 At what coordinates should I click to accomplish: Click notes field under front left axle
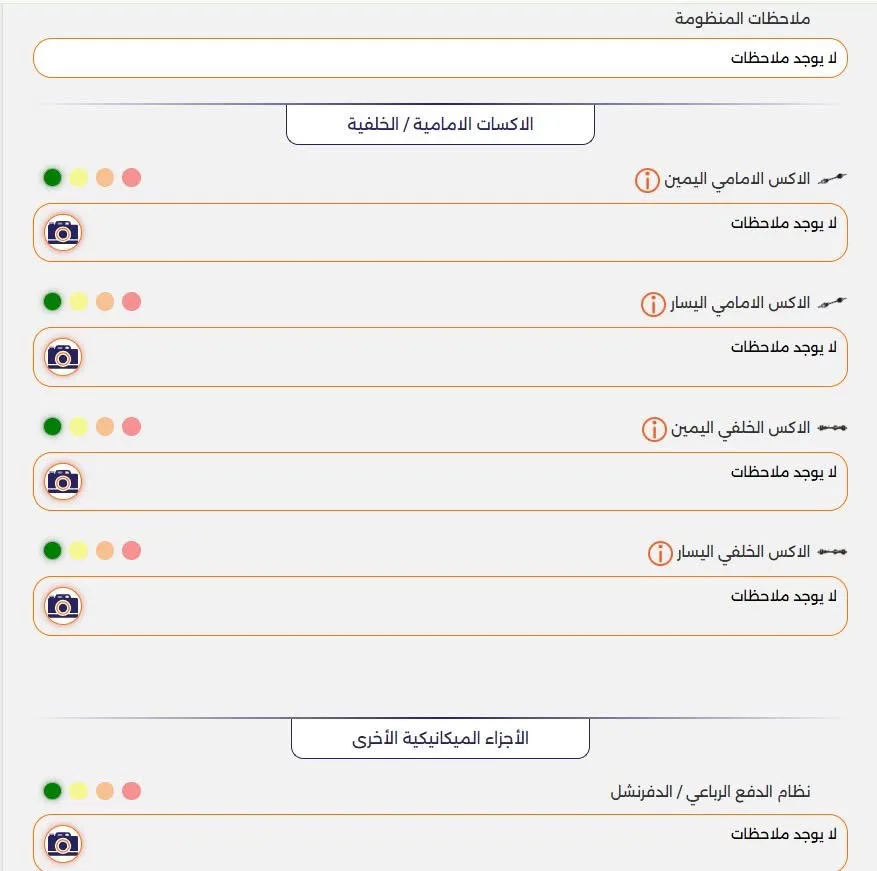(x=440, y=357)
